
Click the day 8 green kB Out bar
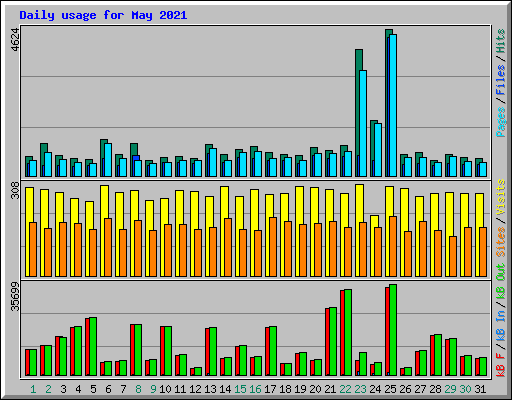[138, 350]
